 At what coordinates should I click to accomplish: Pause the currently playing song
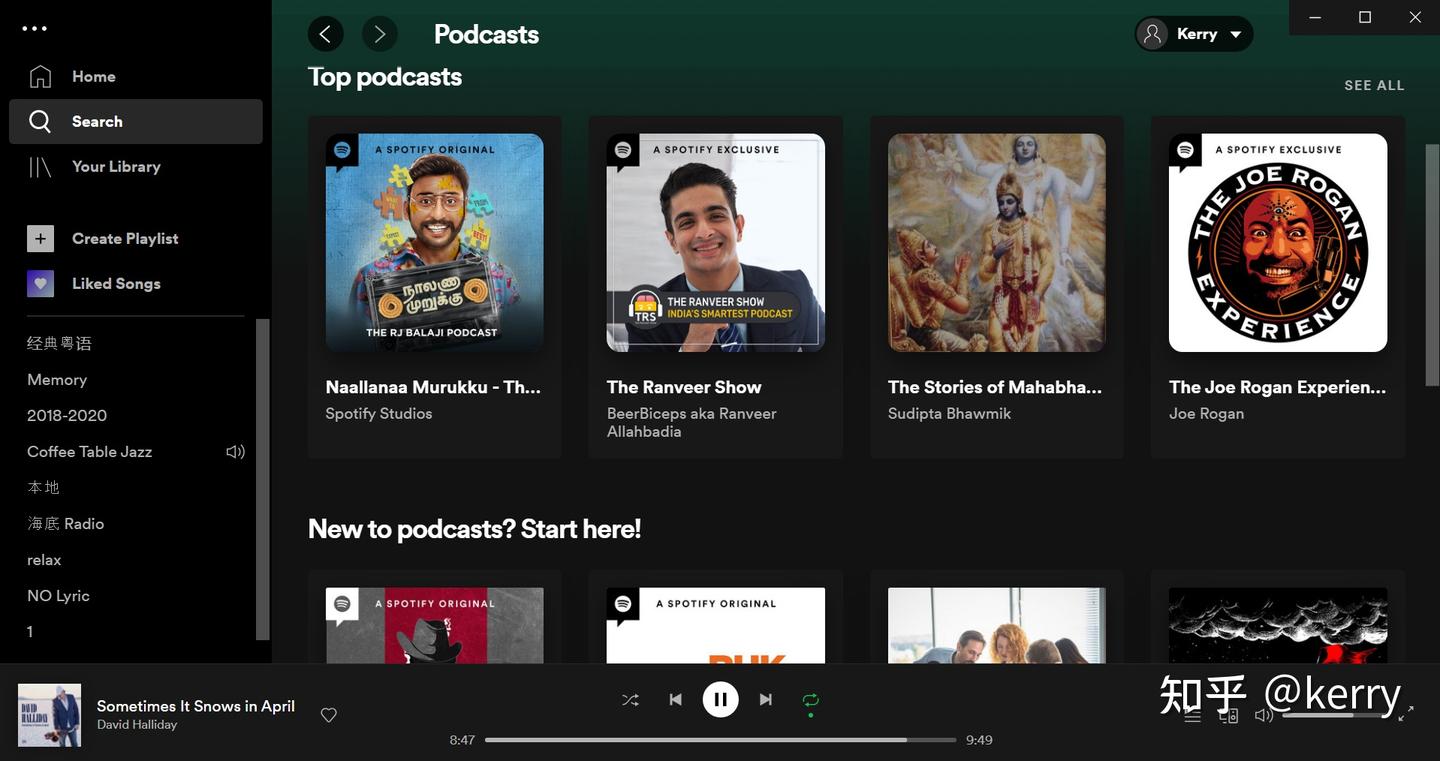[x=719, y=697]
